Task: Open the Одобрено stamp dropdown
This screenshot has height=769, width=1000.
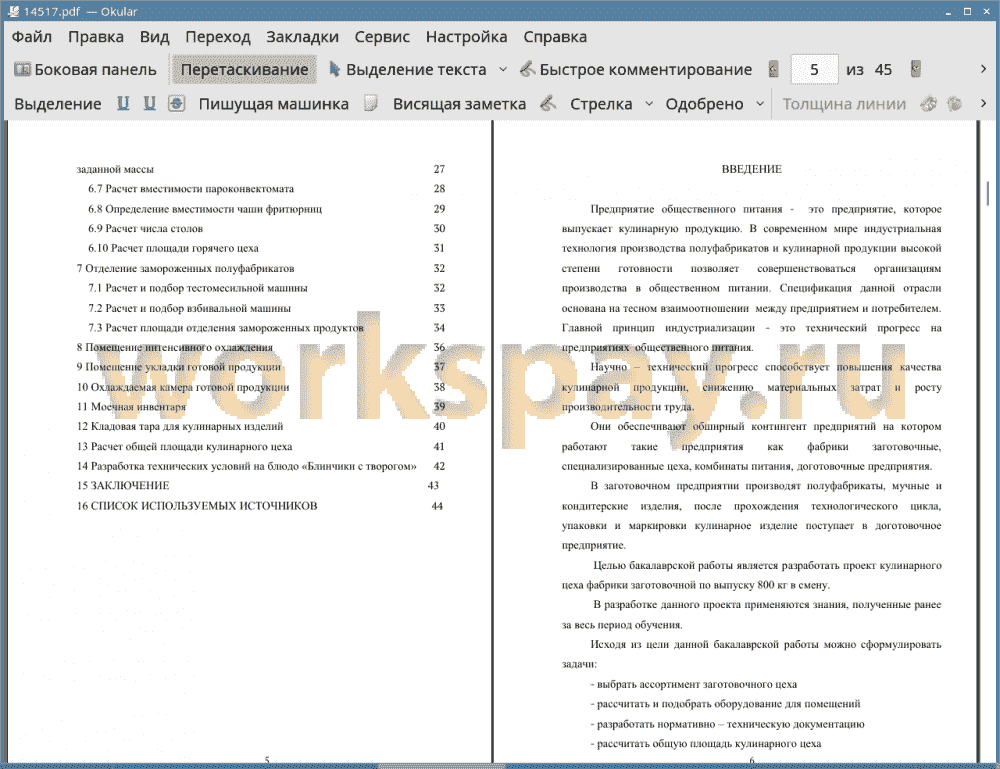Action: [x=760, y=104]
